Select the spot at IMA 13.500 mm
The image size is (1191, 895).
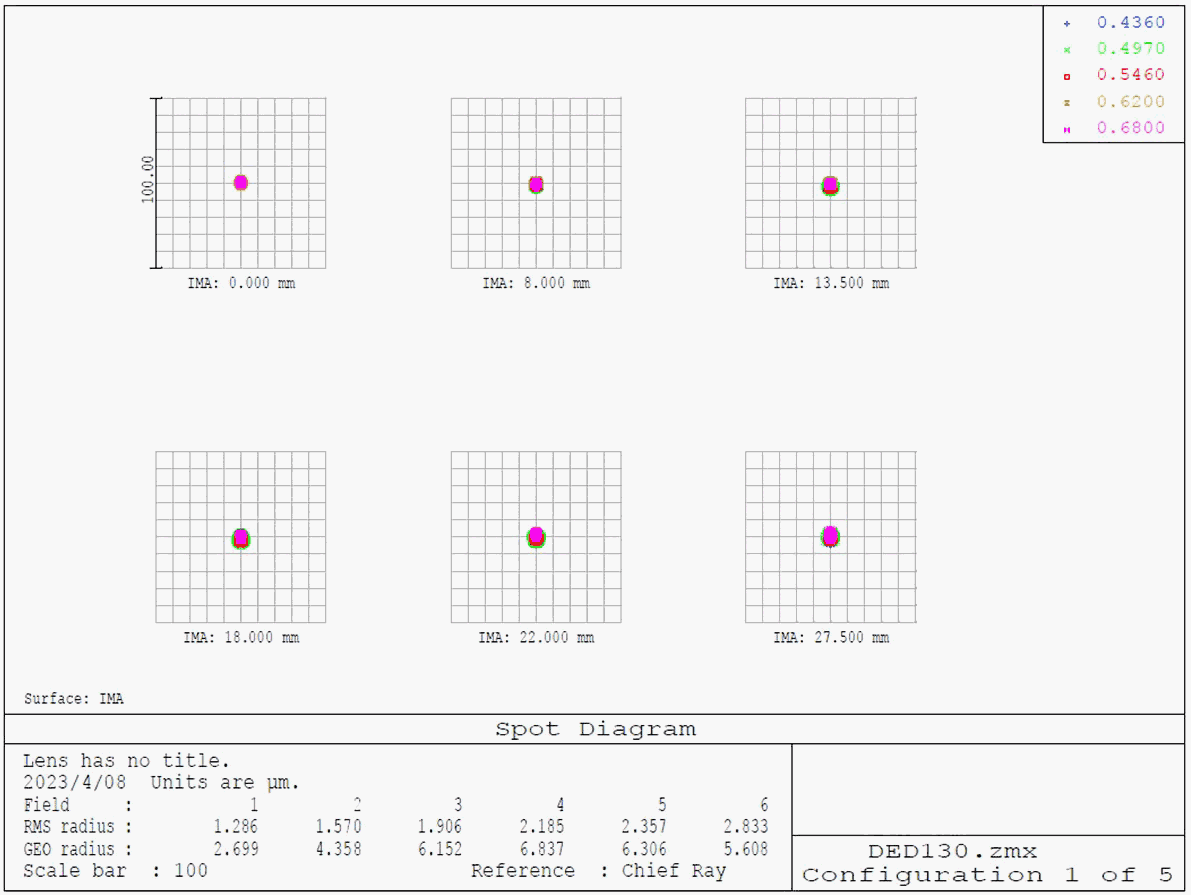tap(830, 185)
